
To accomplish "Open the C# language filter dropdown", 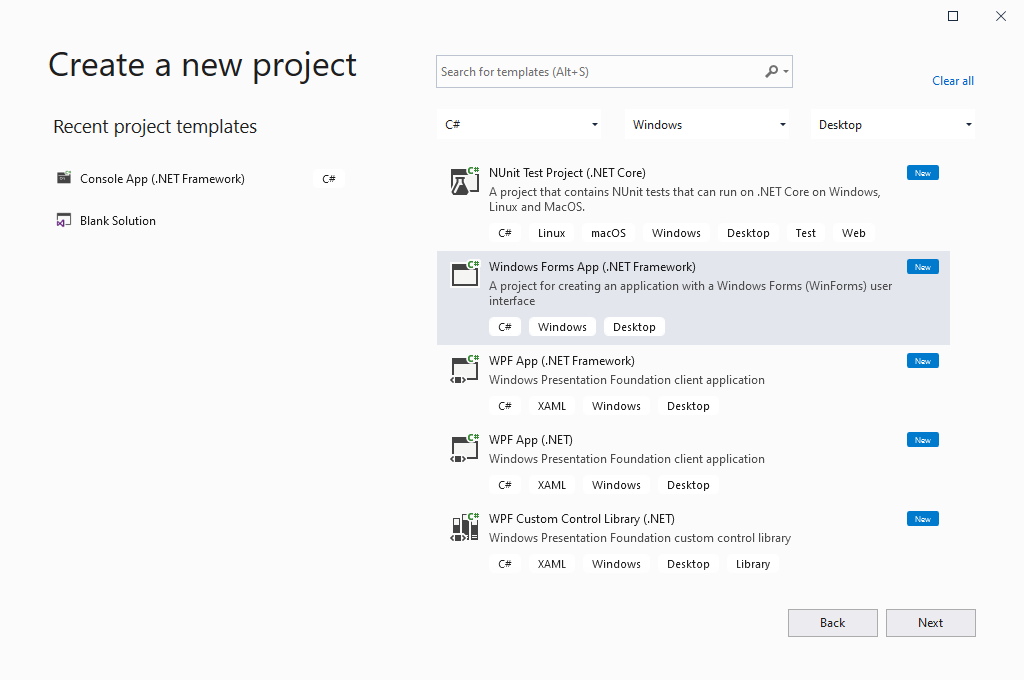I will click(519, 124).
